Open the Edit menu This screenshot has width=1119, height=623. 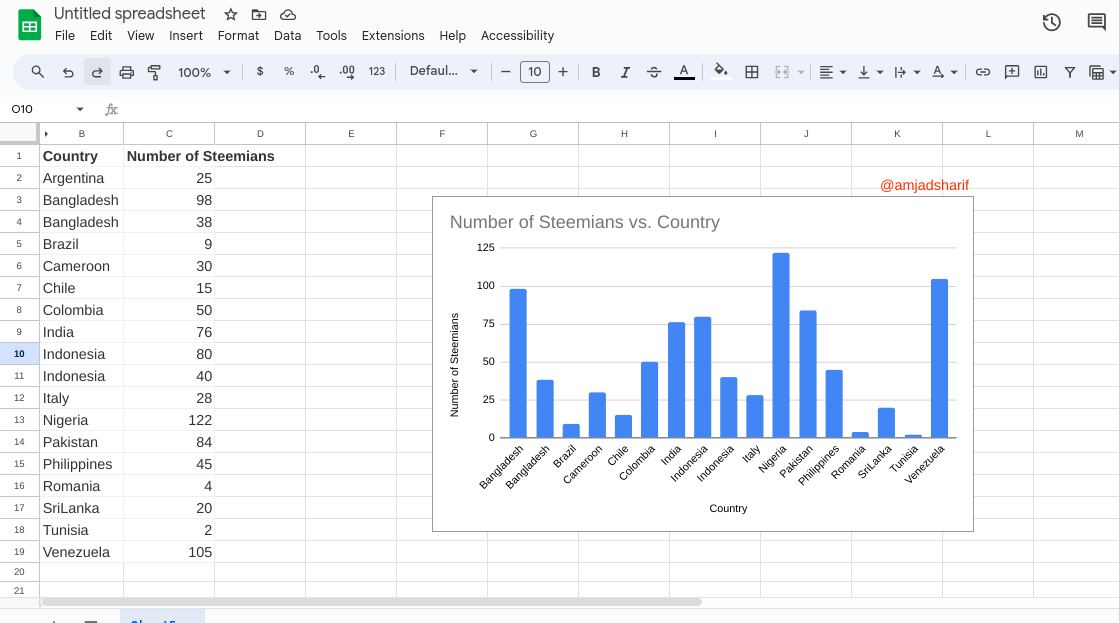(101, 36)
